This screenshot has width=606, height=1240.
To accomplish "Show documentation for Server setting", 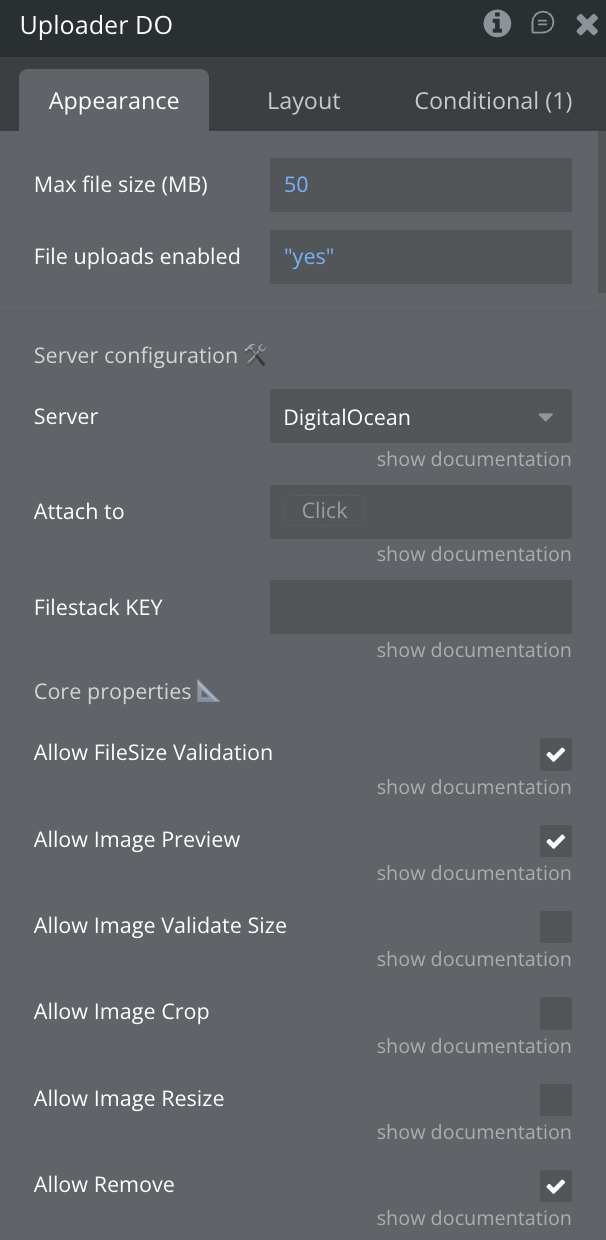I will [474, 459].
